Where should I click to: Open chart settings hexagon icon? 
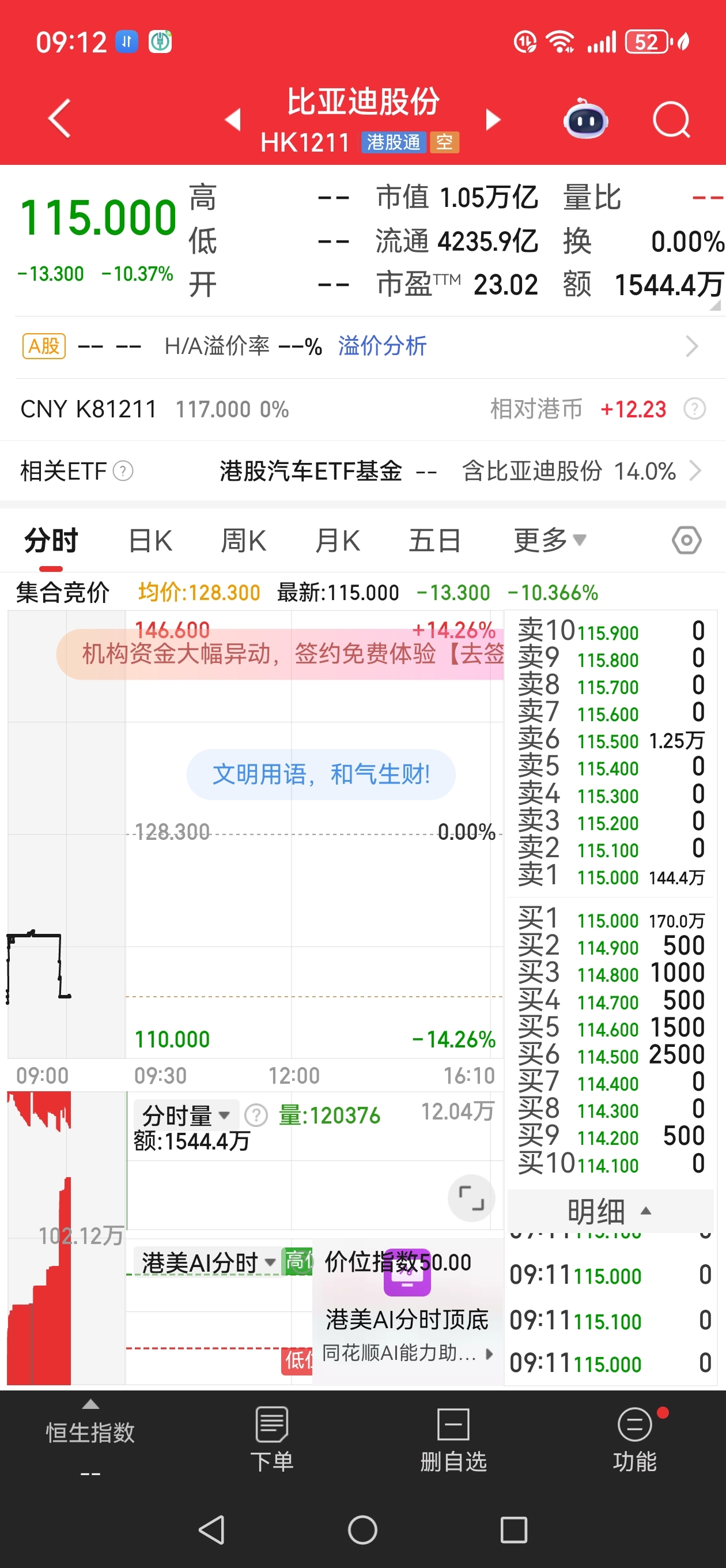point(686,541)
